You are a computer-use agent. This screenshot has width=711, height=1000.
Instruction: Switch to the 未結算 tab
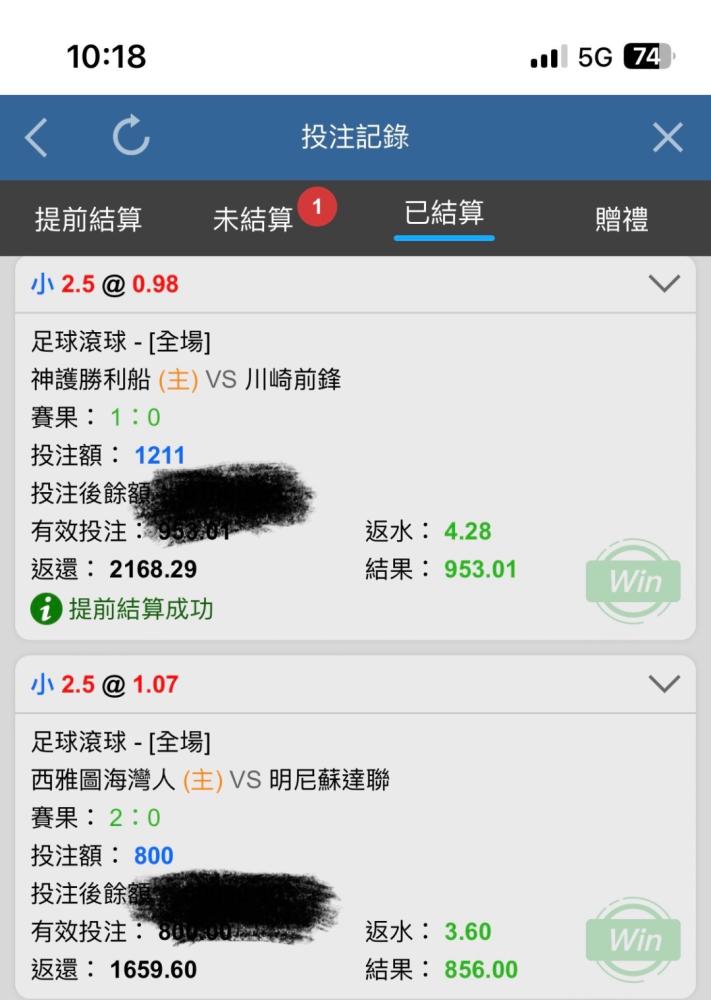(253, 219)
